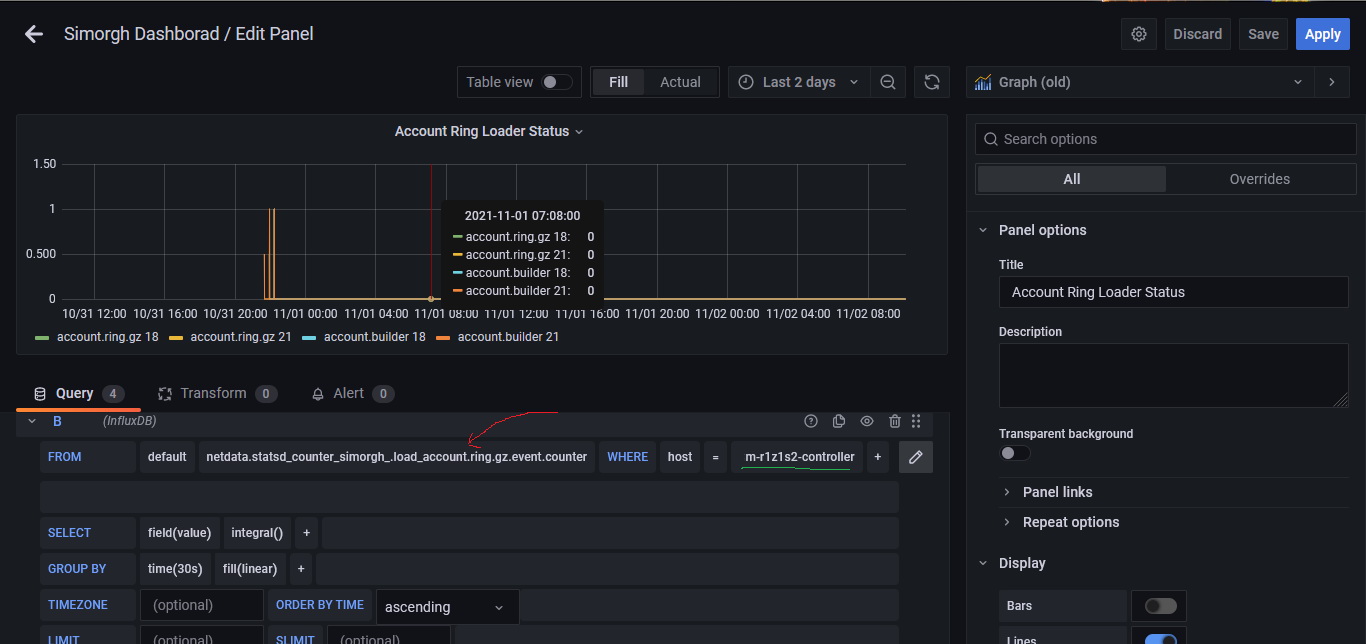Viewport: 1366px width, 644px height.
Task: Click the zoom out time range icon
Action: click(x=887, y=82)
